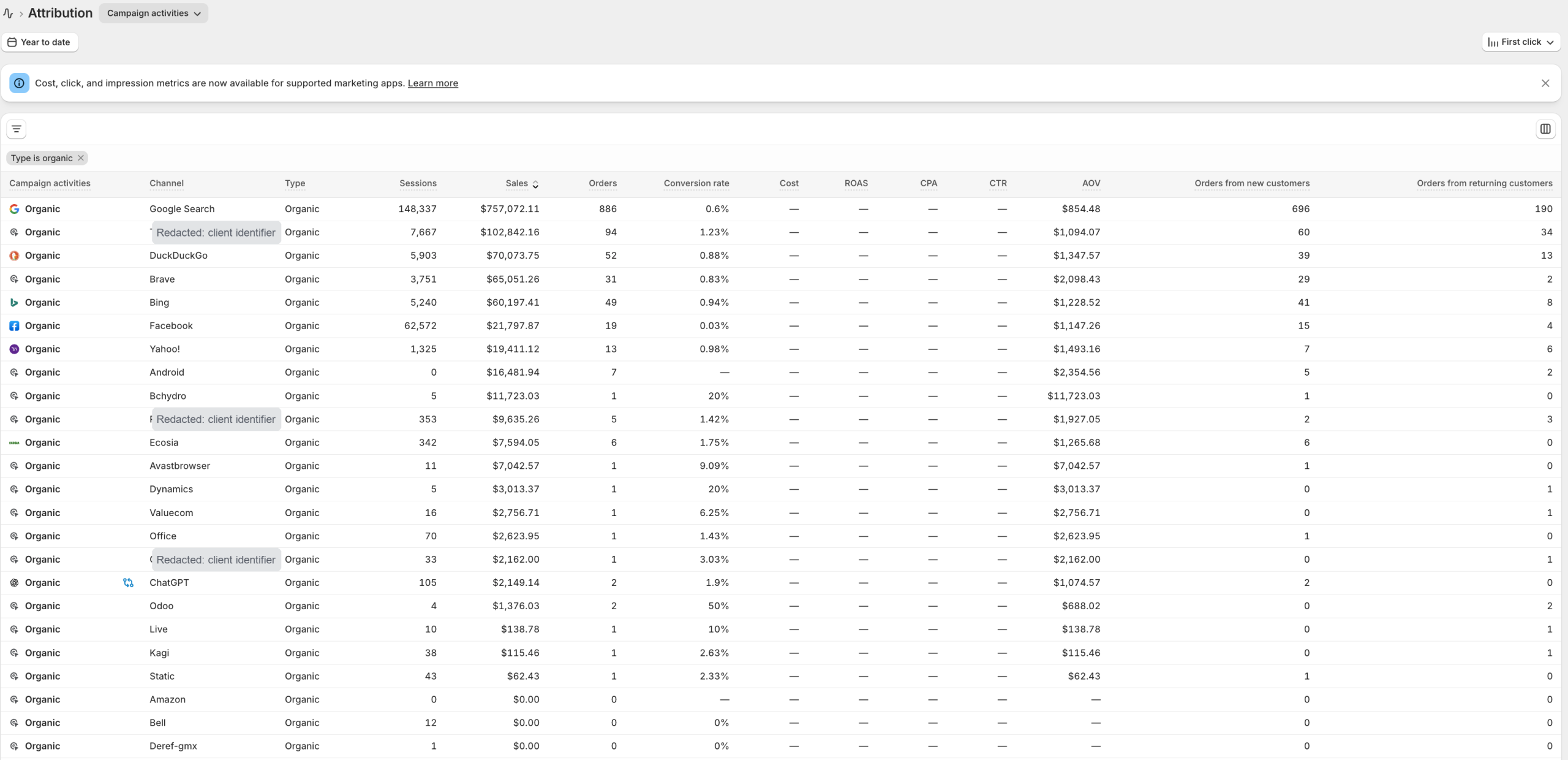The width and height of the screenshot is (1568, 760).
Task: Click the generic source icon in Amazon row
Action: click(x=14, y=699)
